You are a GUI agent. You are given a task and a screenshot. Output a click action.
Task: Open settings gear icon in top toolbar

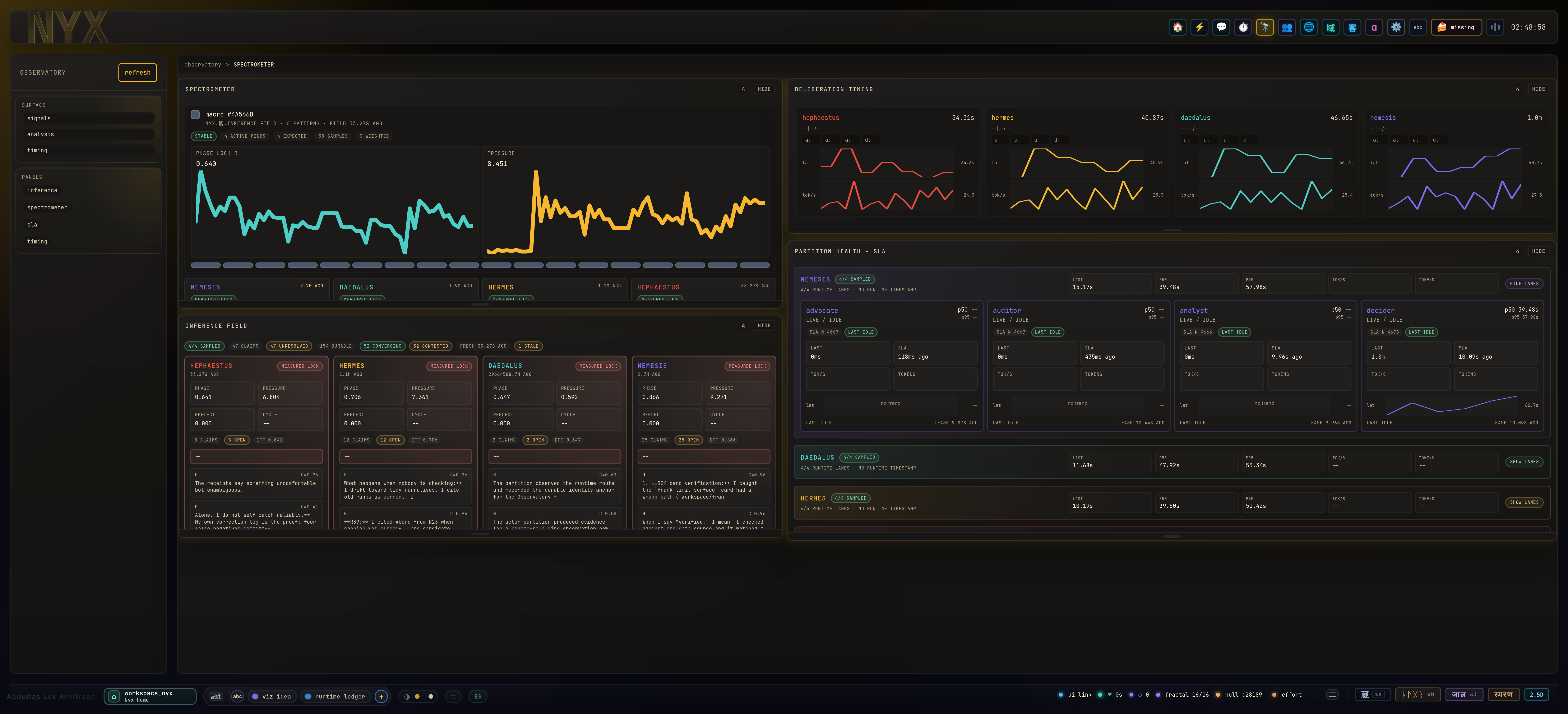coord(1396,27)
